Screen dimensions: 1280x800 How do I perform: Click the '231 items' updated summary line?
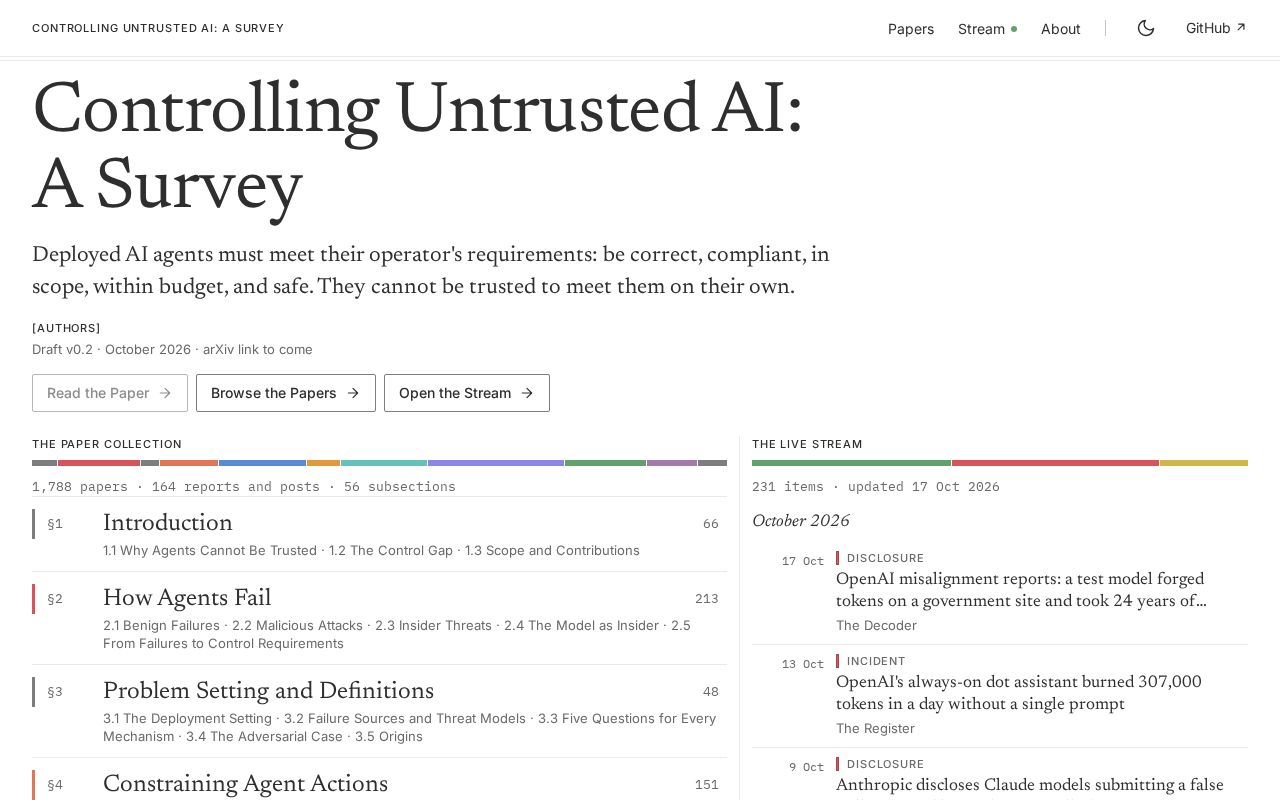pyautogui.click(x=876, y=487)
